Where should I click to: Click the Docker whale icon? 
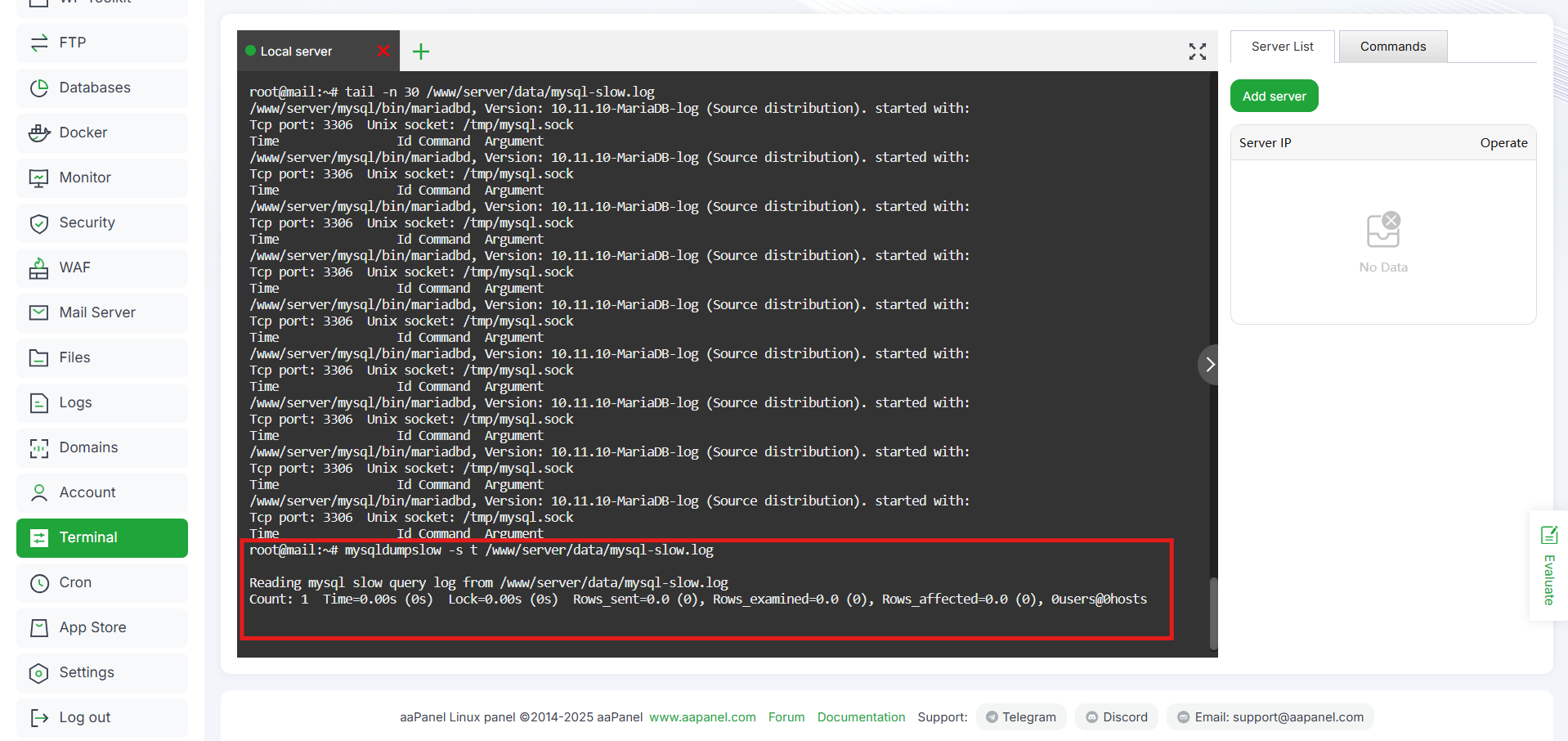(x=38, y=132)
